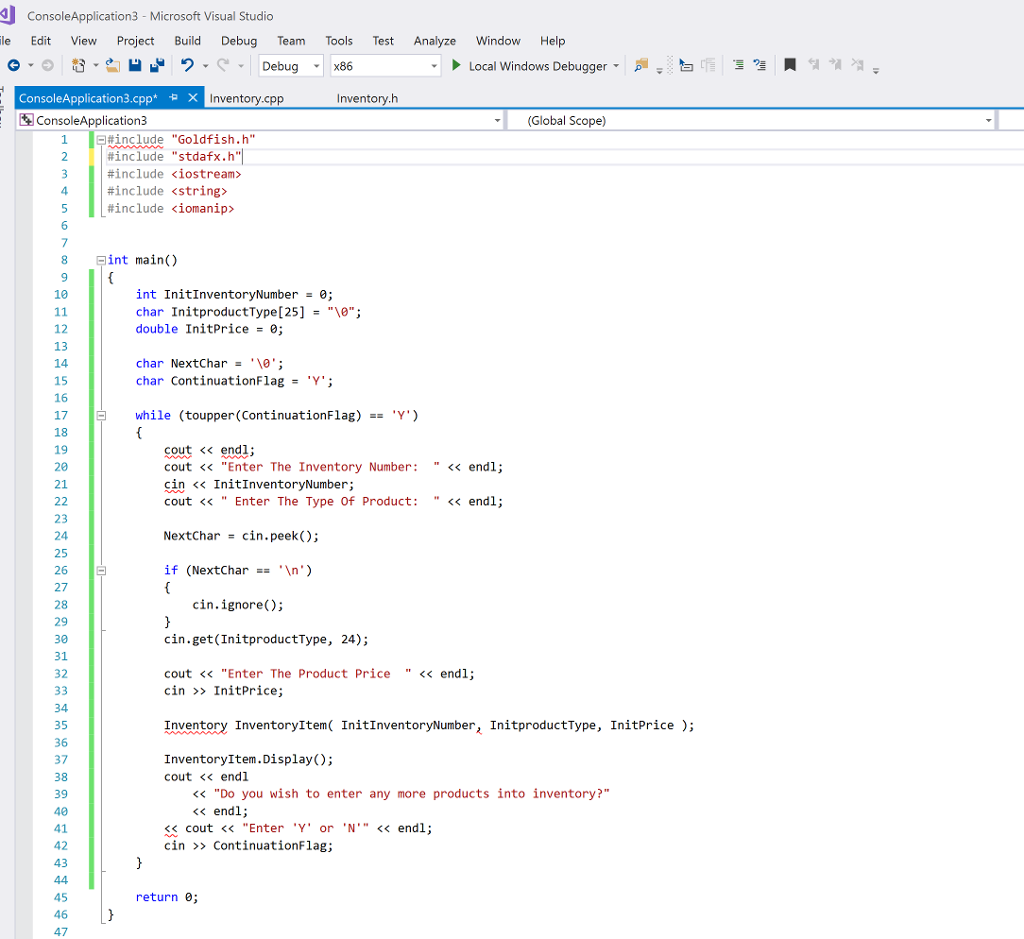Open the Project menu
The image size is (1024, 939).
pyautogui.click(x=136, y=40)
